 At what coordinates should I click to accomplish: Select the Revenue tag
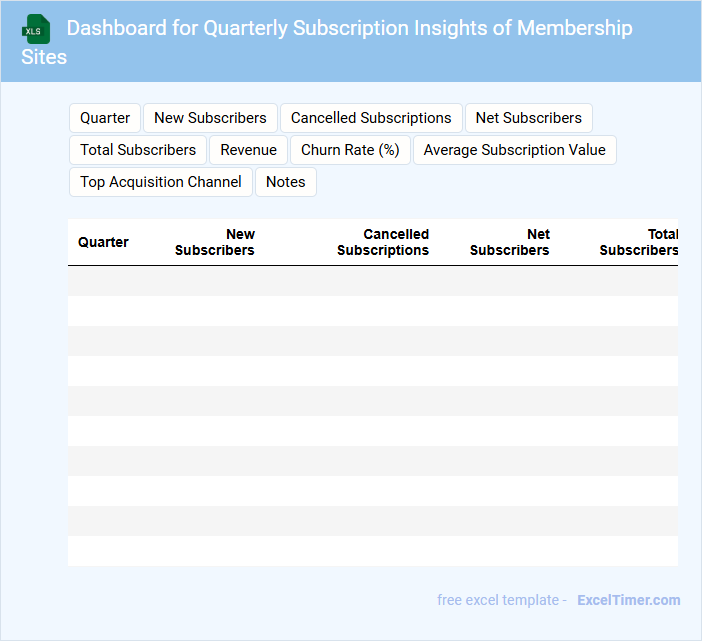click(x=248, y=150)
